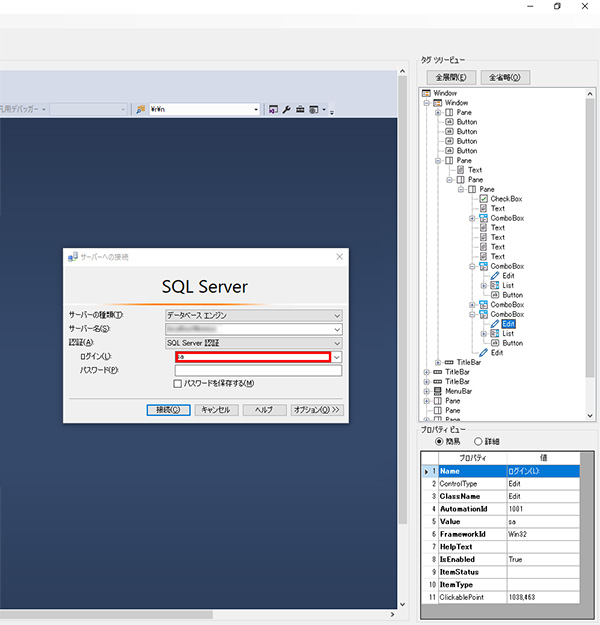Click the main view vertical scroll-down arrow
Image resolution: width=600 pixels, height=625 pixels.
pyautogui.click(x=402, y=604)
